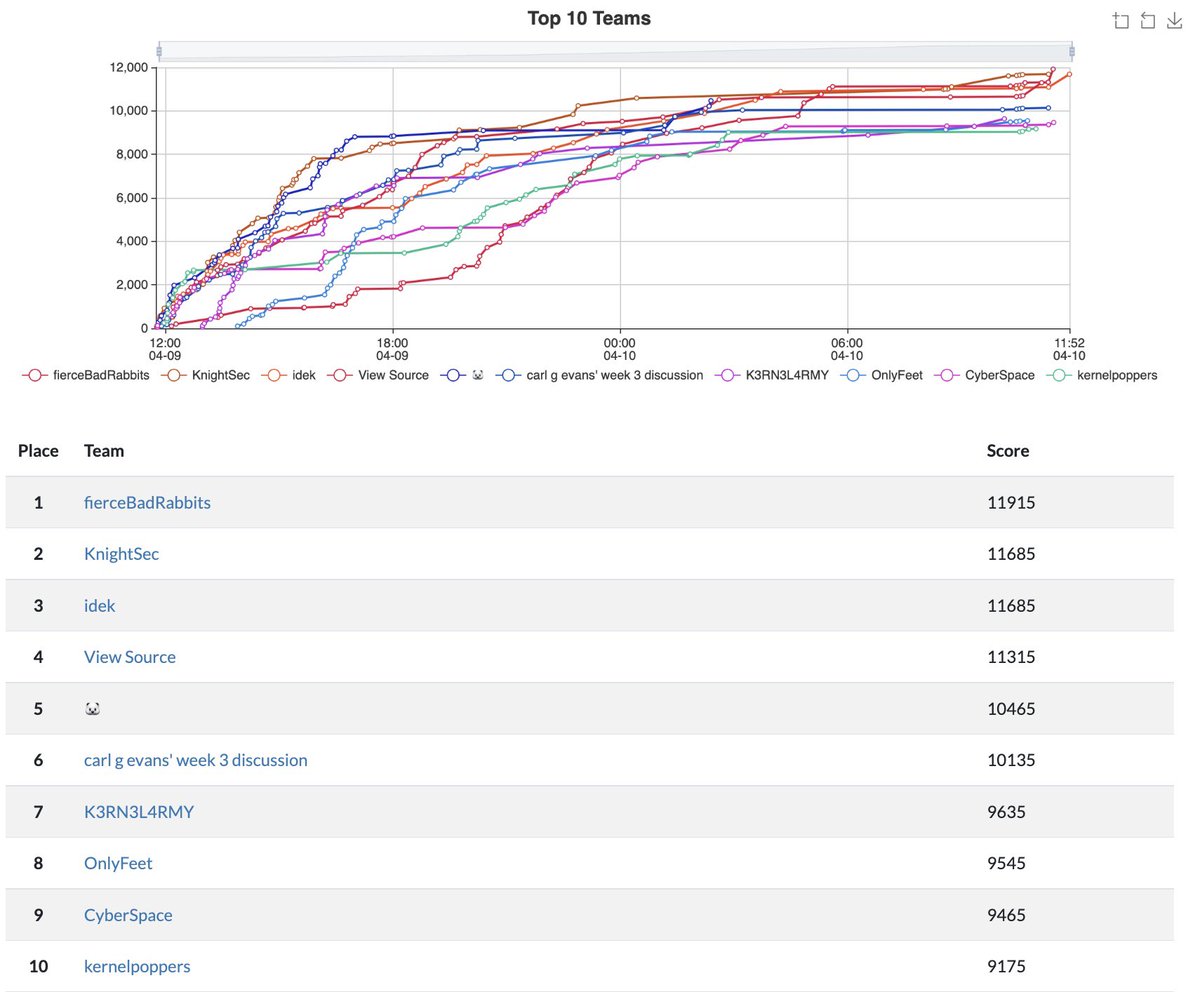The image size is (1200, 992).
Task: Hide kernelpoppers series via chart legend
Action: pos(1101,375)
